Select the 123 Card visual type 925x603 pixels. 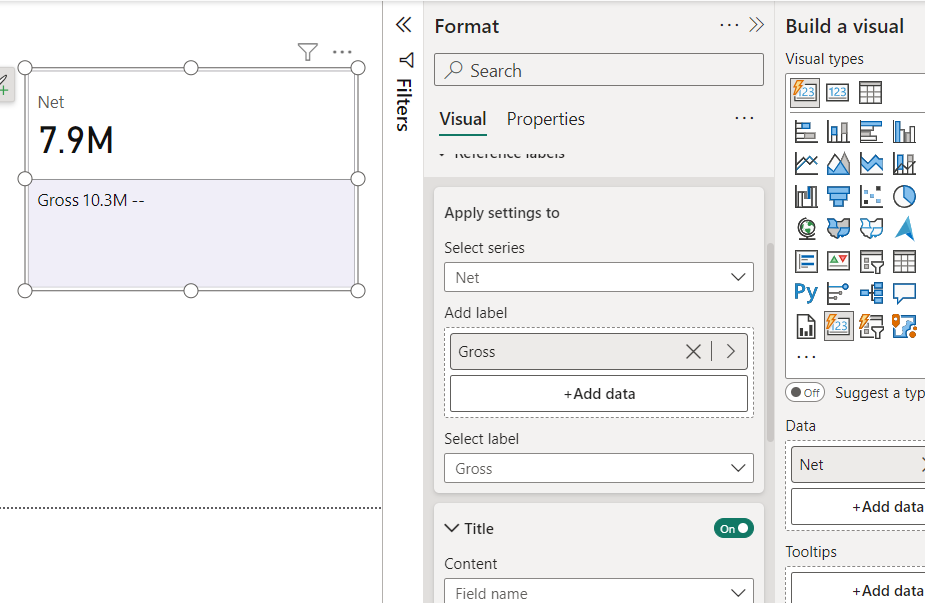838,93
